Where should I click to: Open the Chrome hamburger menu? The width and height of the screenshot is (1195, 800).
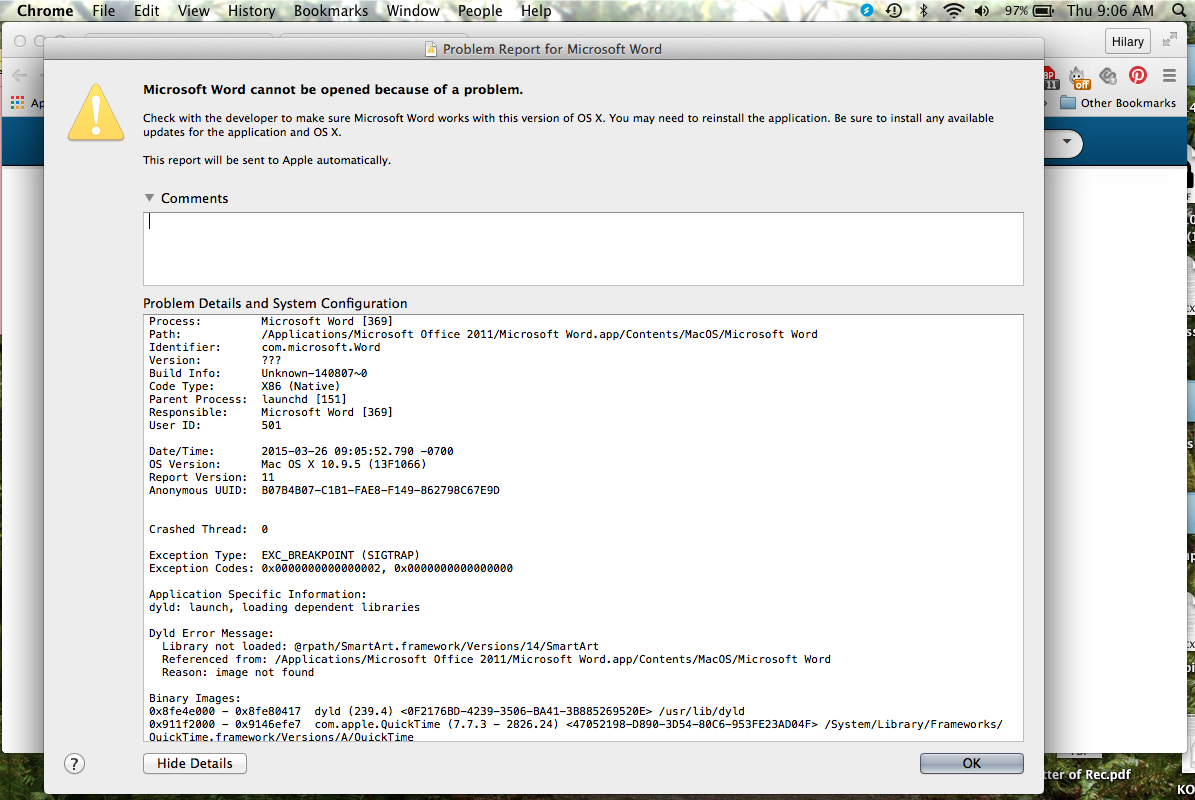point(1169,75)
